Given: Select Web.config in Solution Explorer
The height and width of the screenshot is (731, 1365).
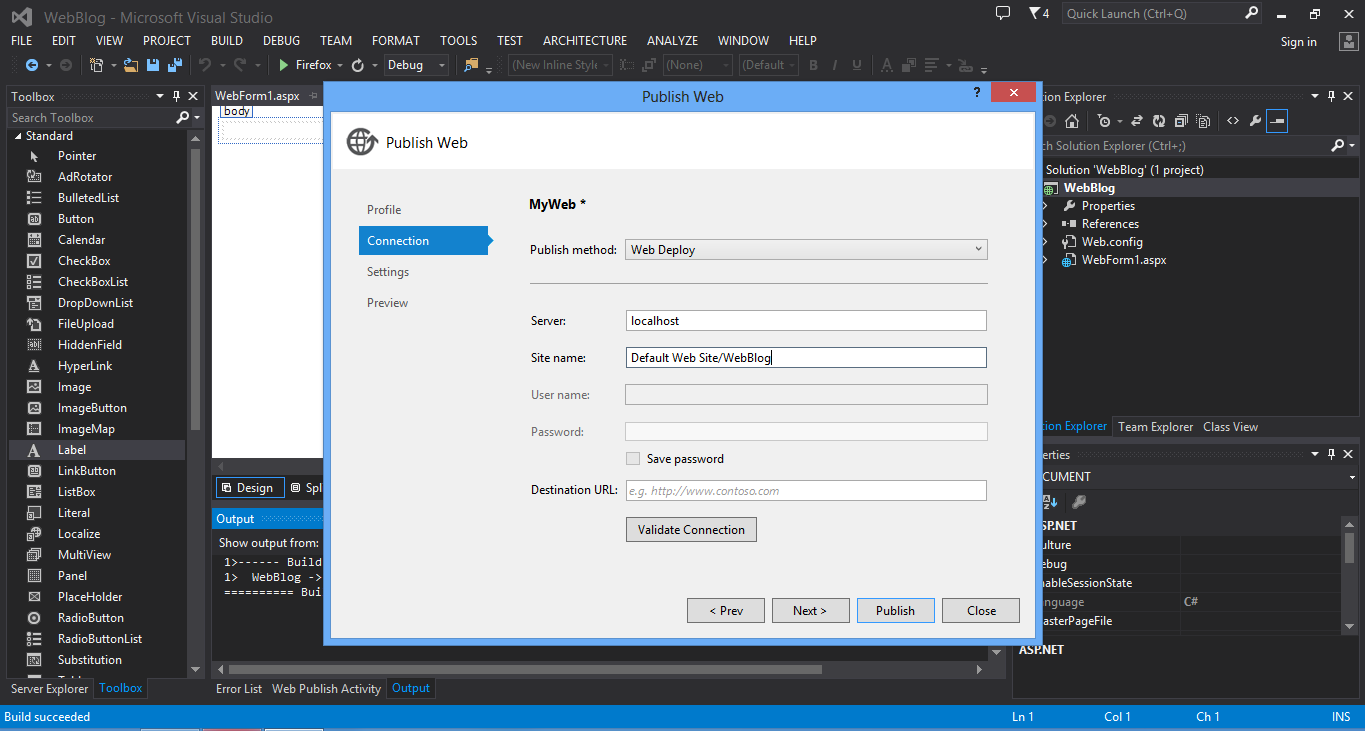Looking at the screenshot, I should click(x=1112, y=242).
